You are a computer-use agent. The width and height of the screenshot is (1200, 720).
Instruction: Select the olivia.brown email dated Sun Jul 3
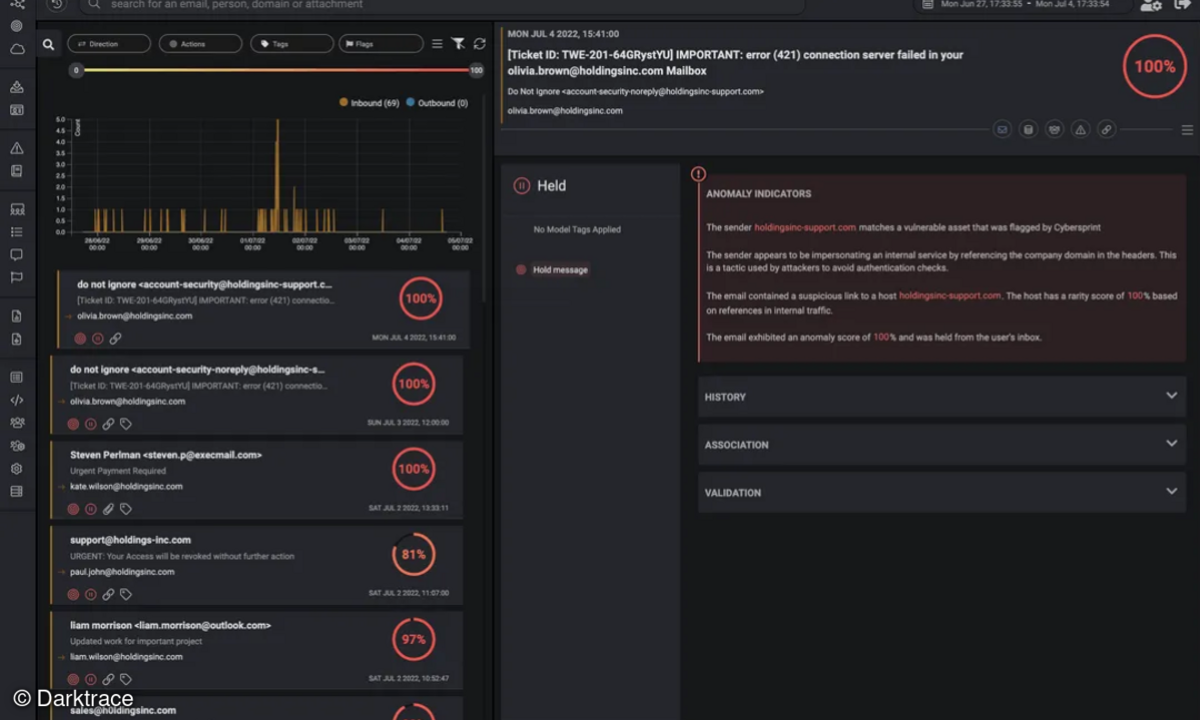click(257, 395)
